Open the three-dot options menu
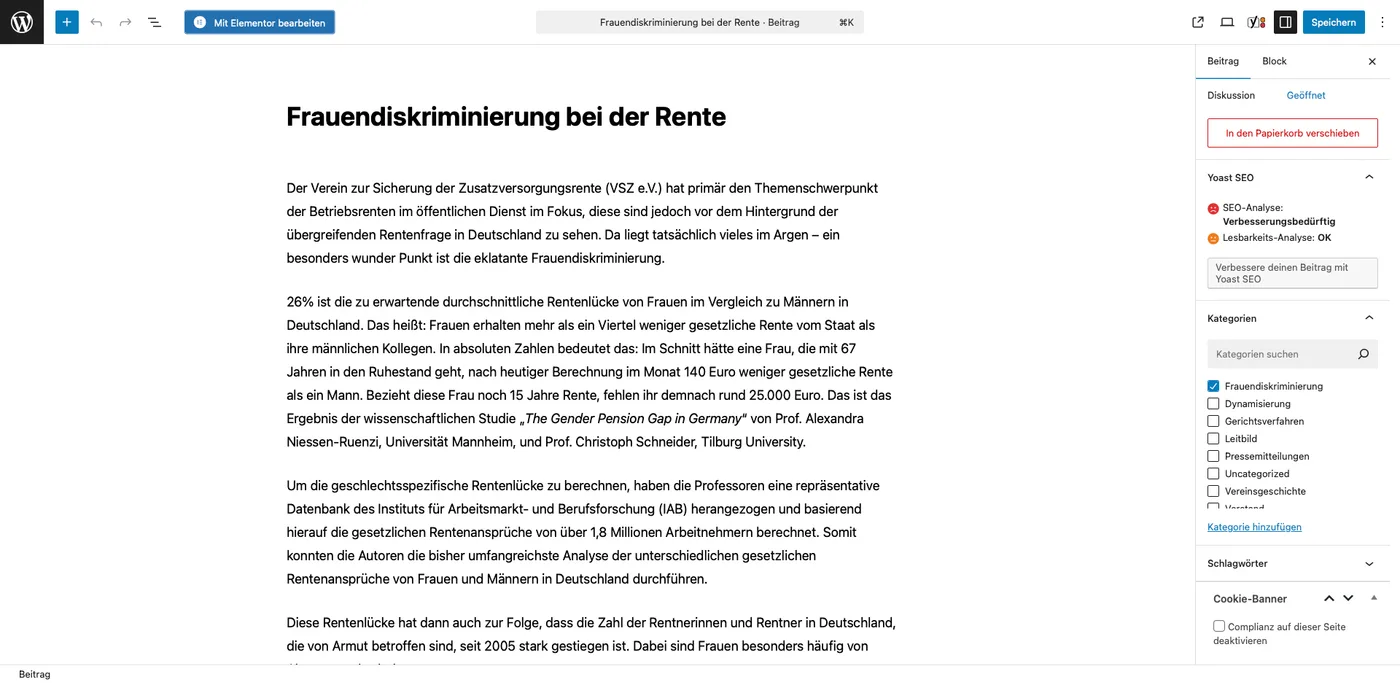Image resolution: width=1400 pixels, height=683 pixels. [1382, 22]
